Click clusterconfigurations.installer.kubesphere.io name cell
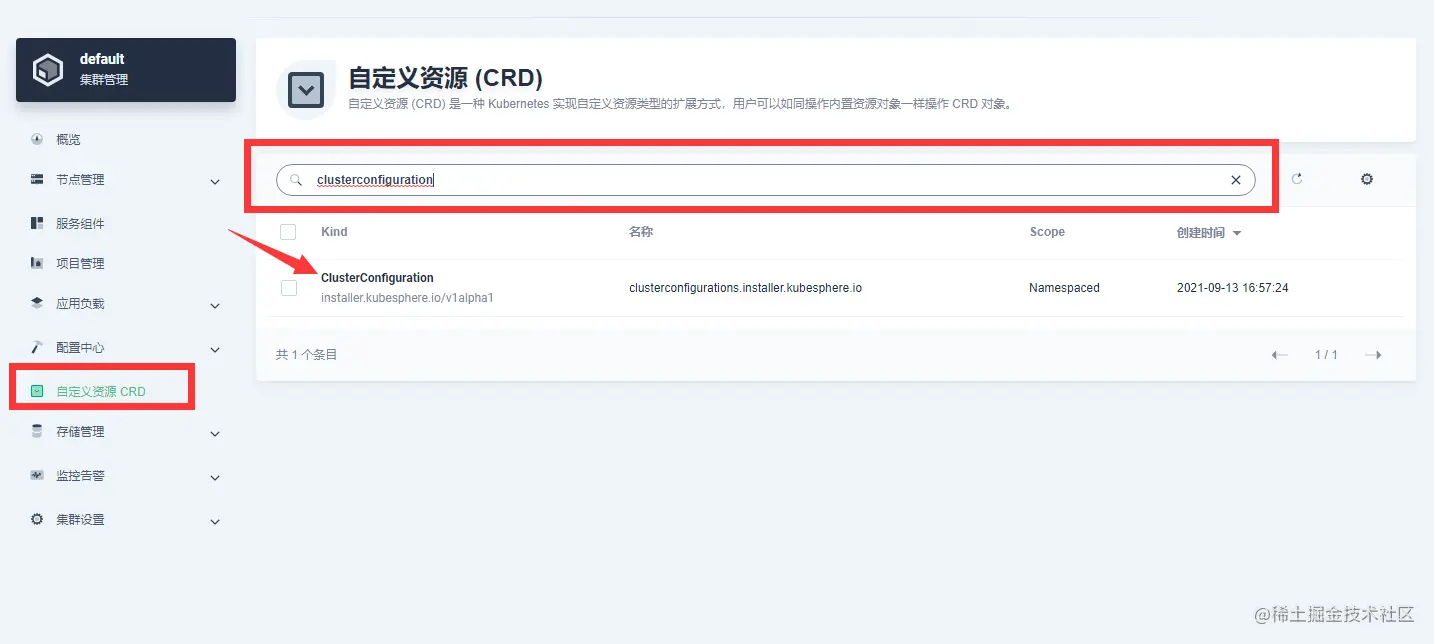This screenshot has width=1434, height=644. point(745,288)
